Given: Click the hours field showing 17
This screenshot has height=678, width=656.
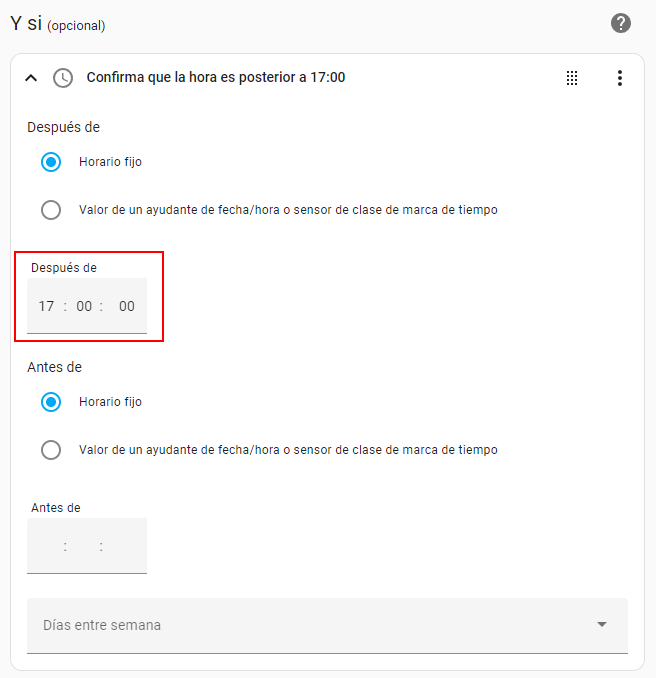Looking at the screenshot, I should pyautogui.click(x=46, y=306).
